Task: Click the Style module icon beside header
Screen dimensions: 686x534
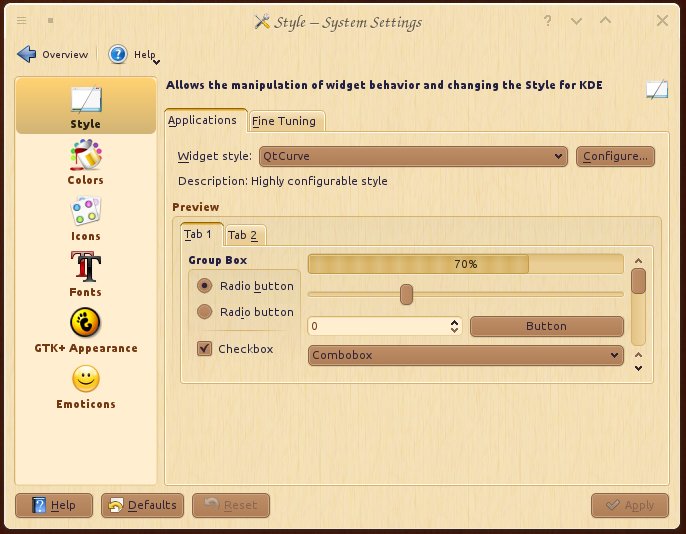Action: [657, 89]
